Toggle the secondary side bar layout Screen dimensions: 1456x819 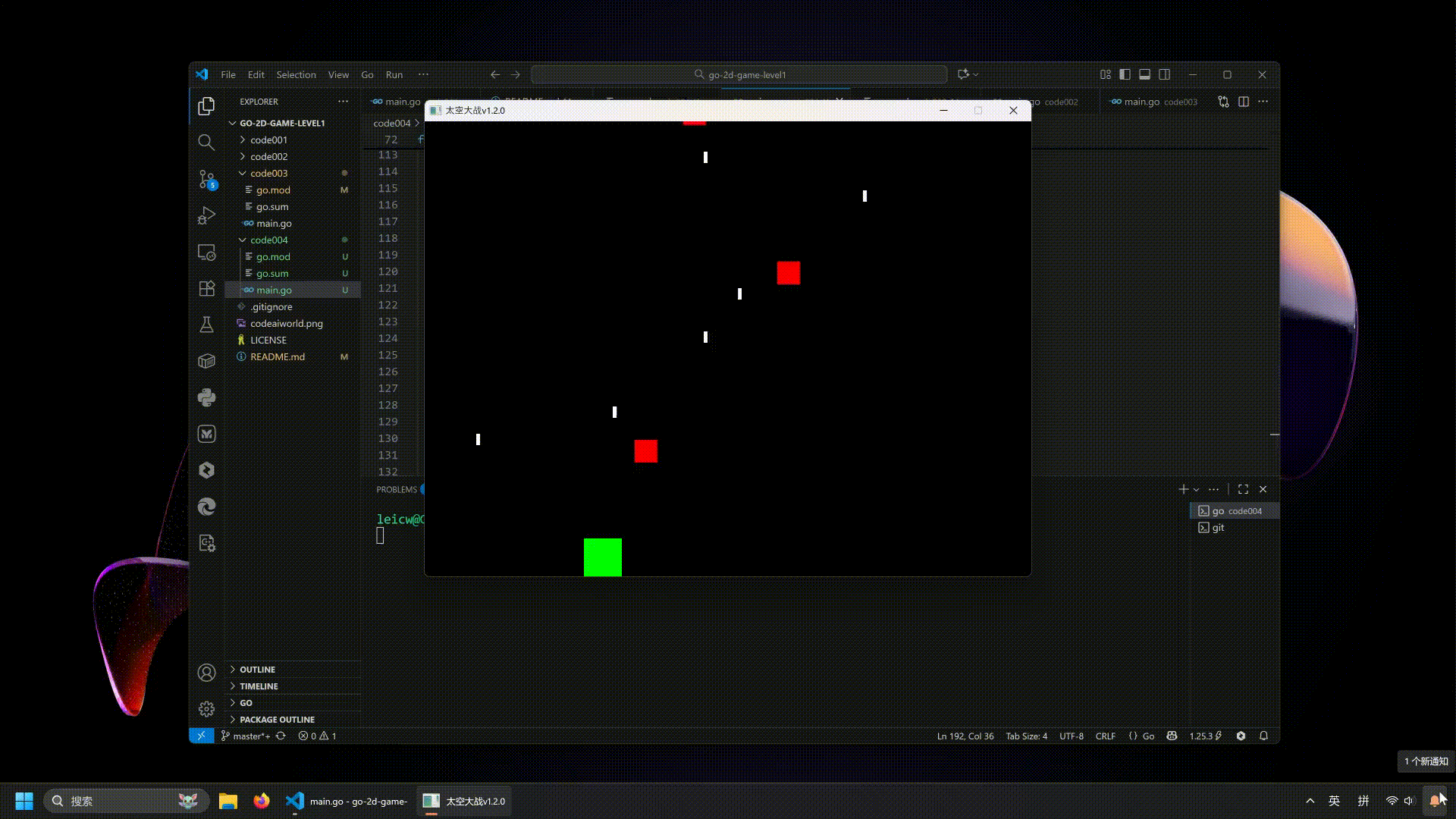(x=1165, y=74)
